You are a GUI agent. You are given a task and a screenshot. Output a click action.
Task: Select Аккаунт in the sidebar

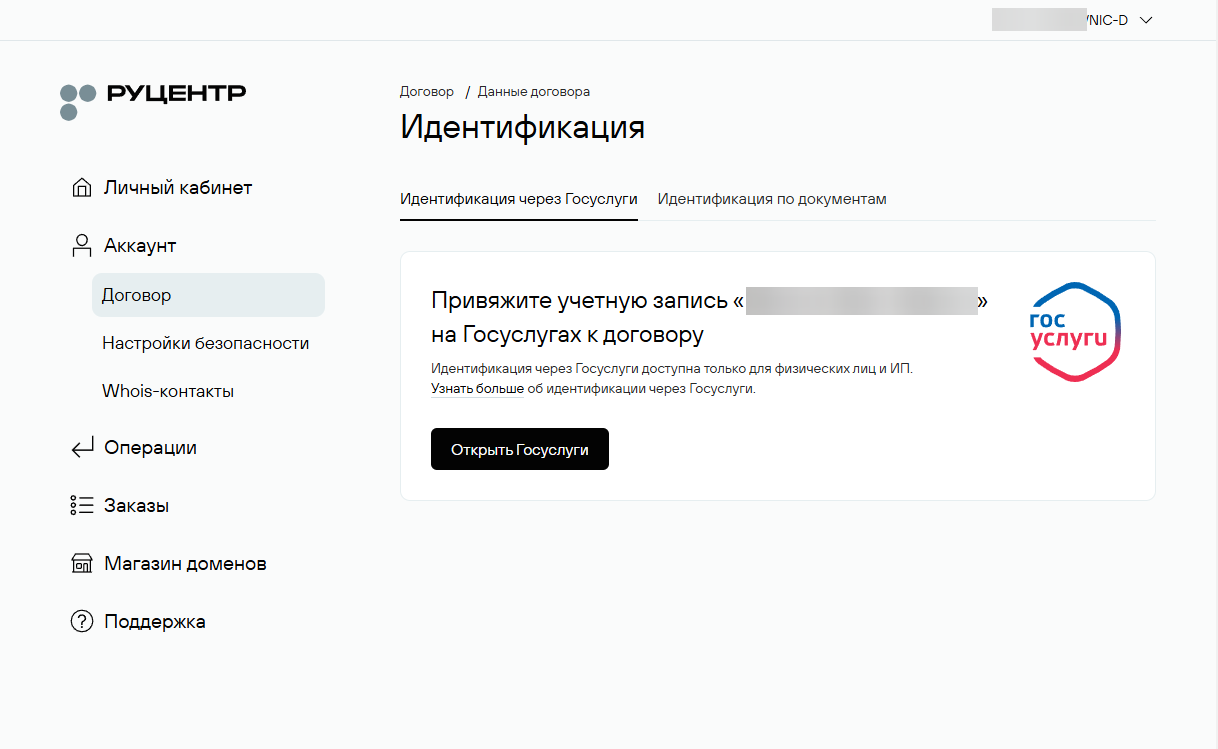tap(140, 246)
